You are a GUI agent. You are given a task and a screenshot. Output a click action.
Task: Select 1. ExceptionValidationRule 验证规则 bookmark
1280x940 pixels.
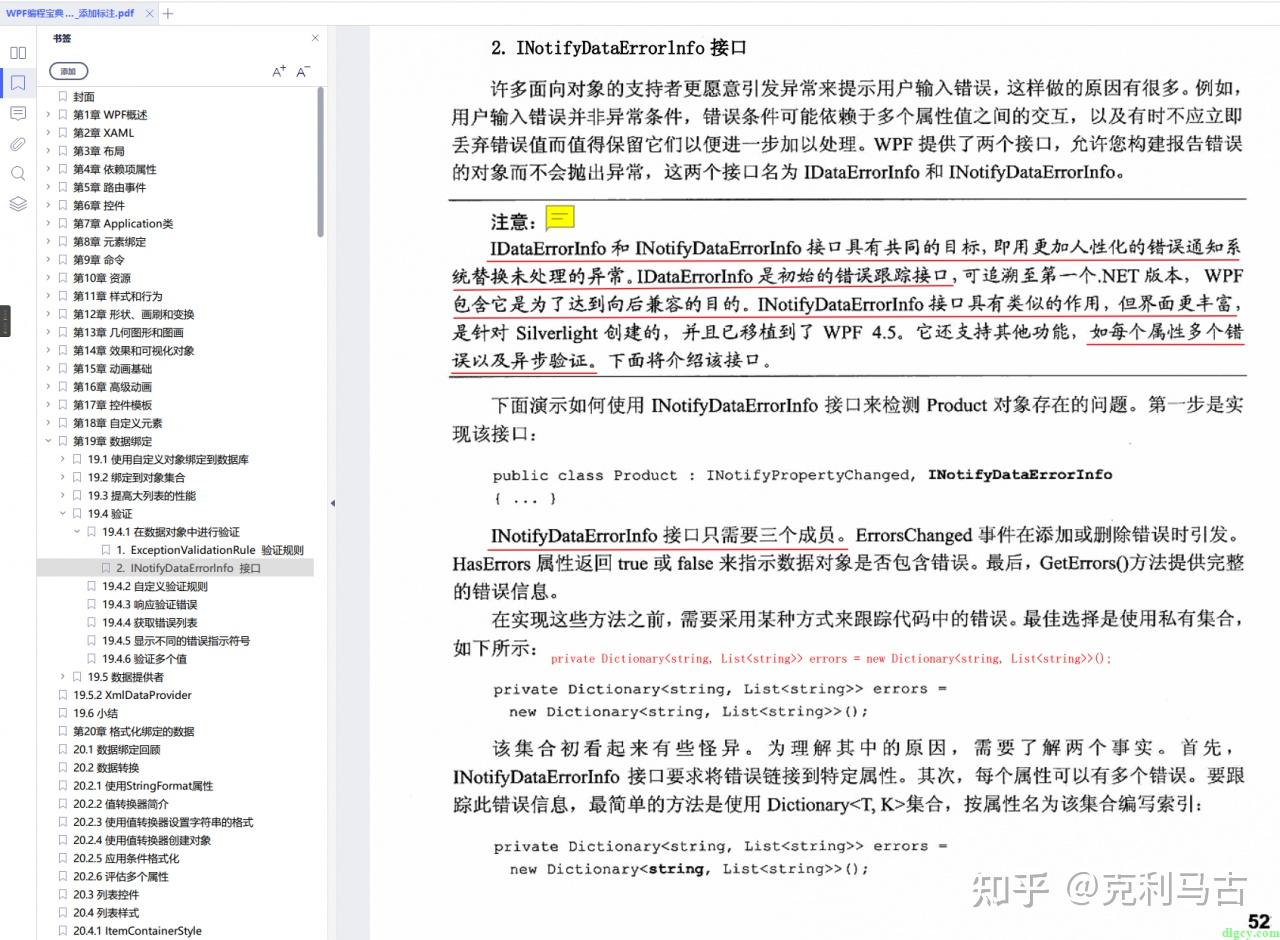coord(210,550)
